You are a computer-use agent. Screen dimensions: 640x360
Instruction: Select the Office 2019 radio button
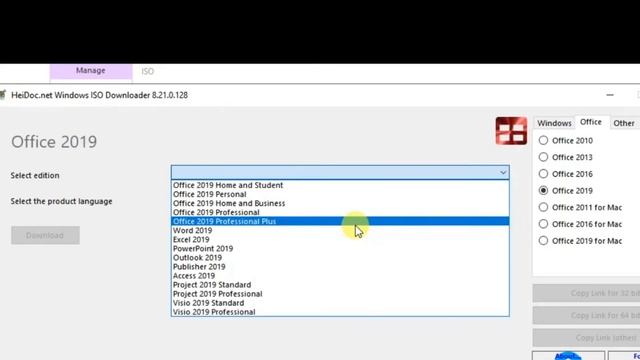point(543,191)
